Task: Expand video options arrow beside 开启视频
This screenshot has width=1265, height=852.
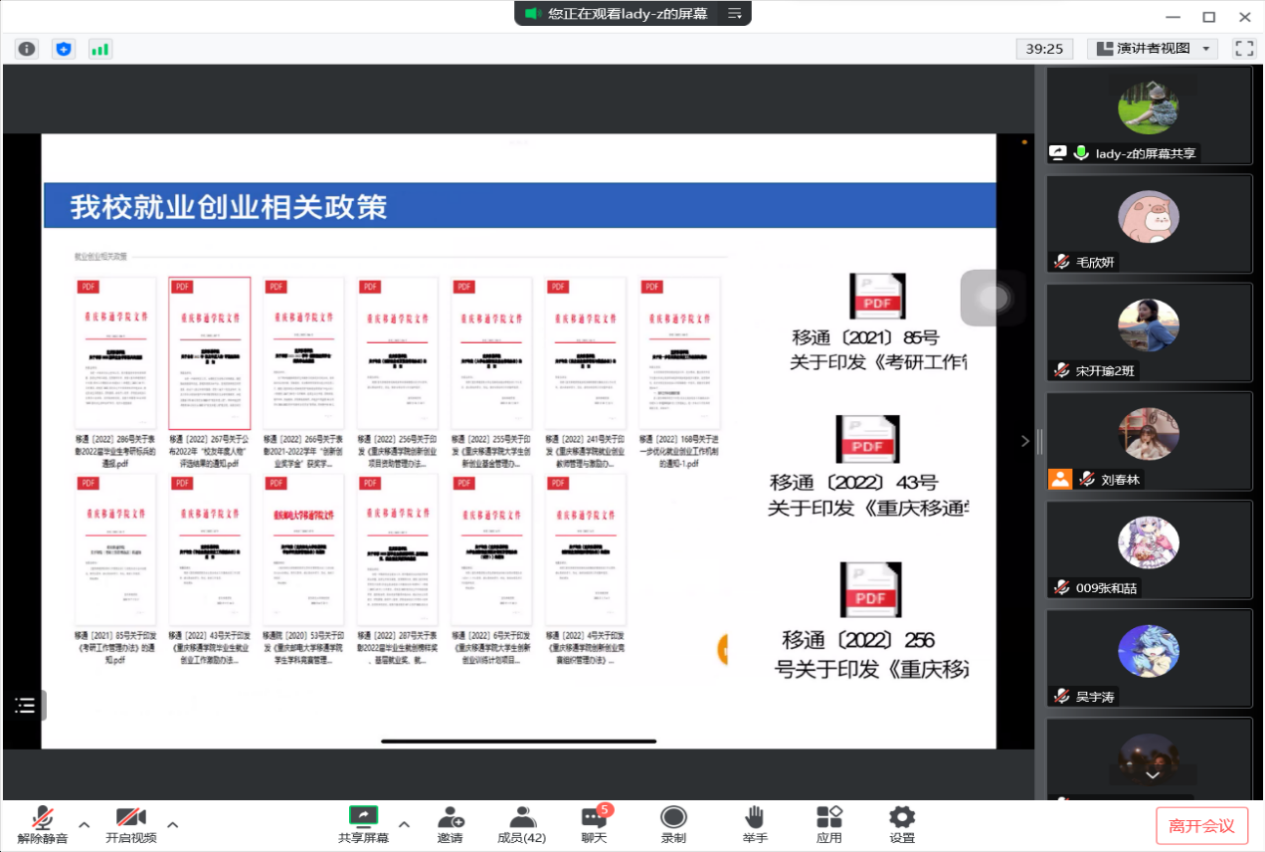Action: pyautogui.click(x=172, y=825)
